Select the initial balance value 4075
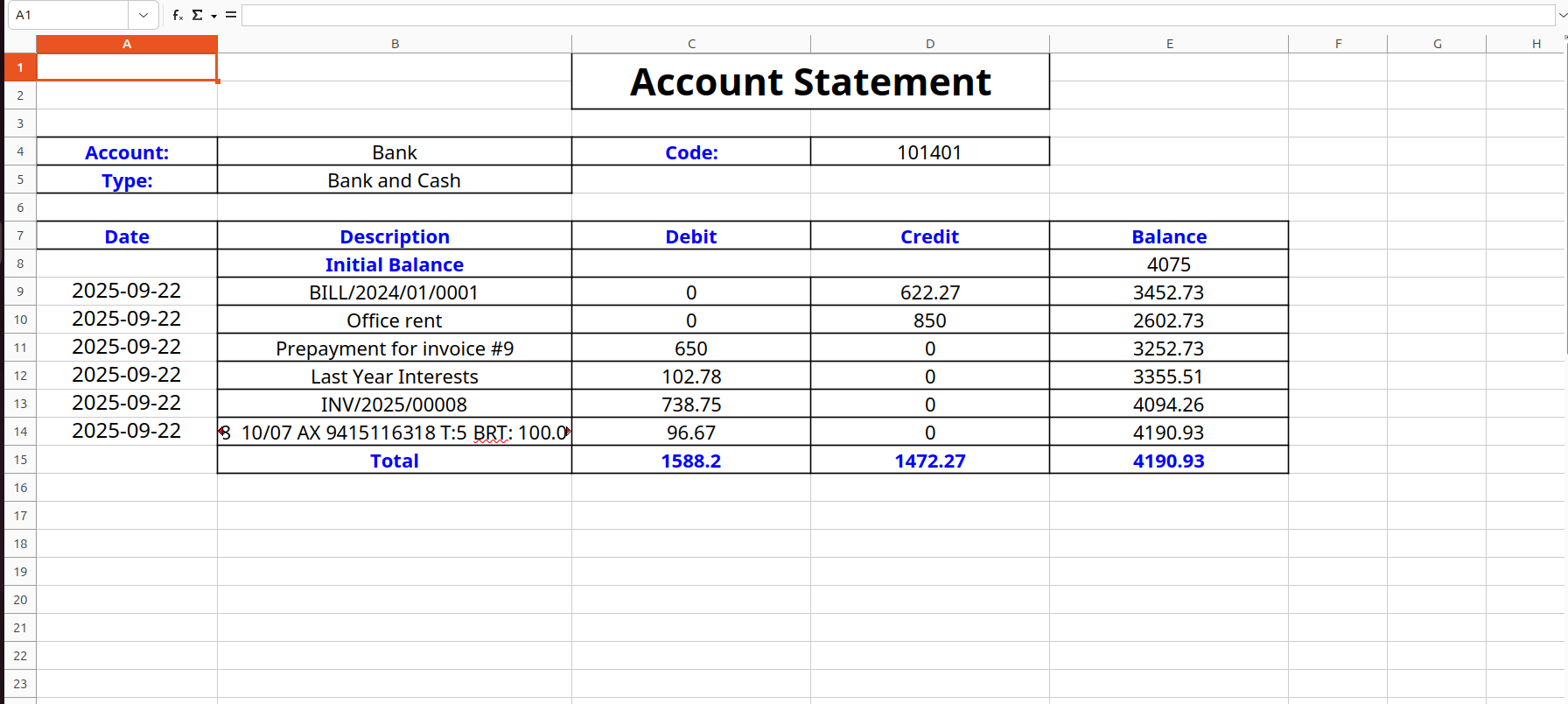Viewport: 1568px width, 704px height. (x=1169, y=264)
